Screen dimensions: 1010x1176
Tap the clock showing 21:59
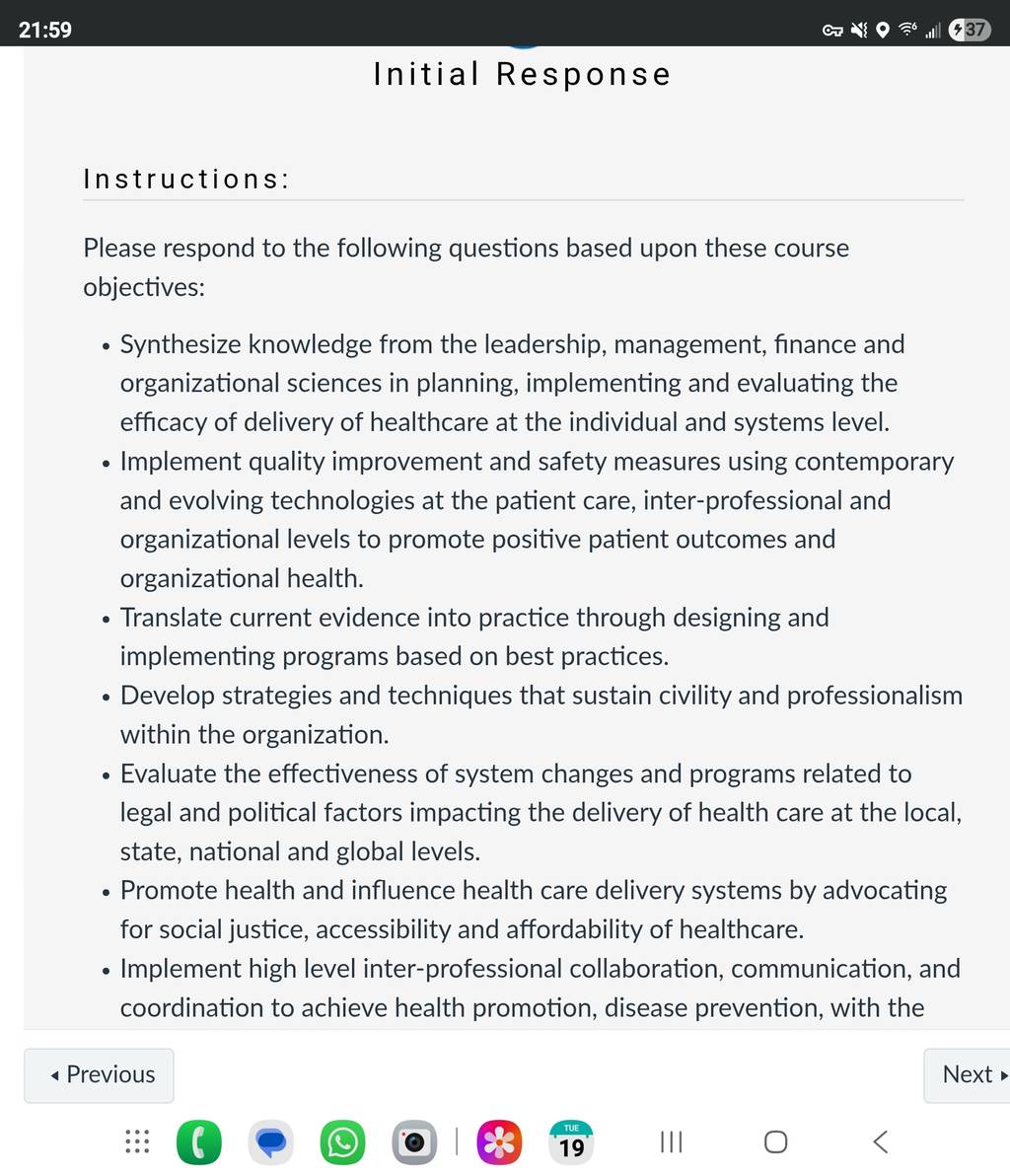pyautogui.click(x=45, y=30)
